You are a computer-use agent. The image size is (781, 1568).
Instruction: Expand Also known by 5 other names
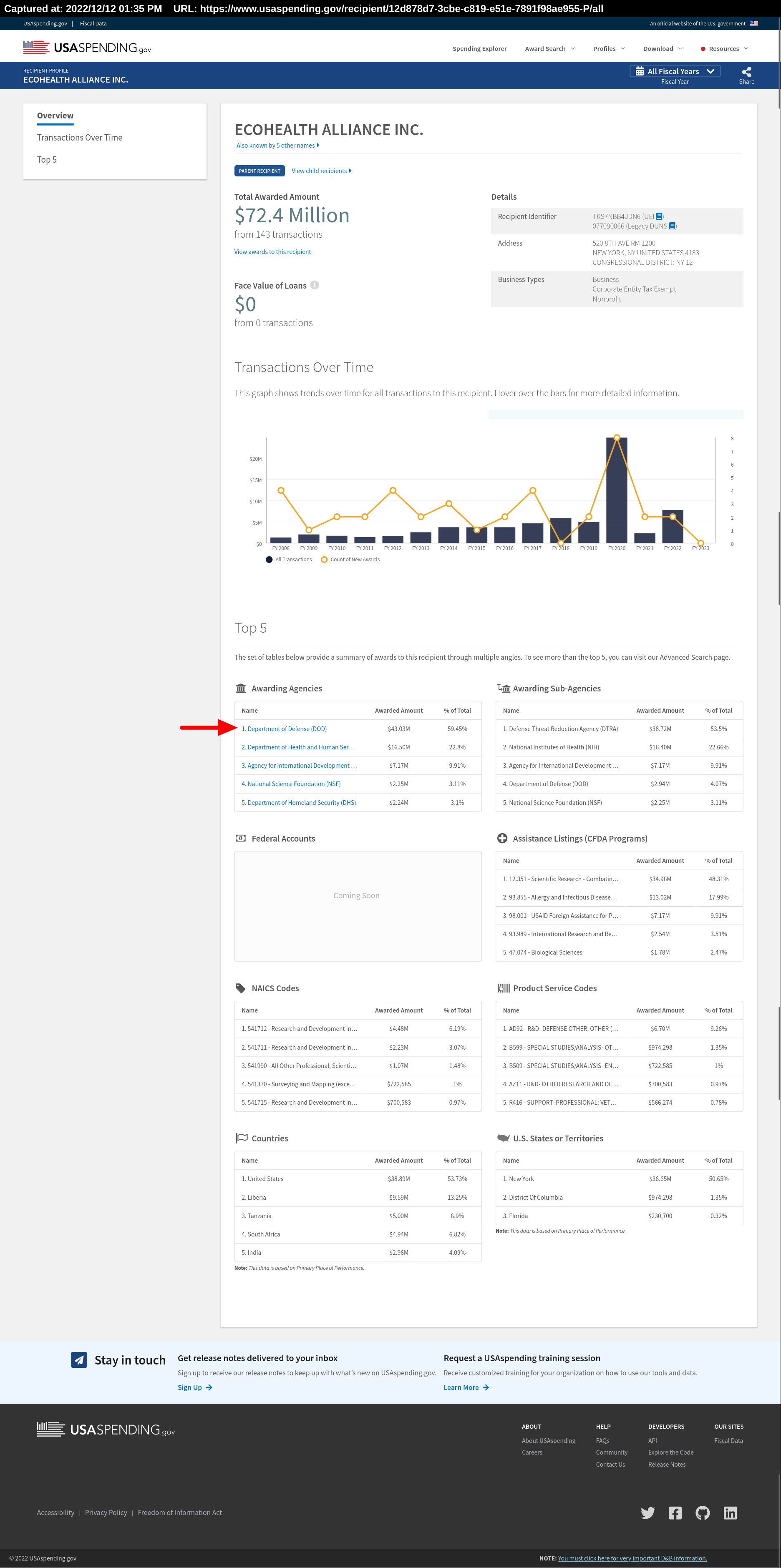(x=277, y=146)
